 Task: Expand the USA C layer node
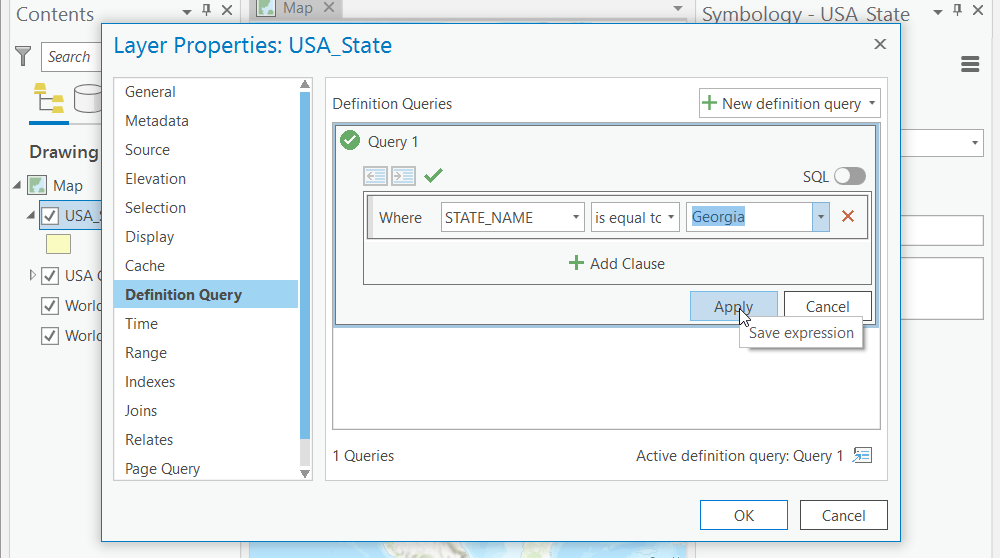[33, 275]
